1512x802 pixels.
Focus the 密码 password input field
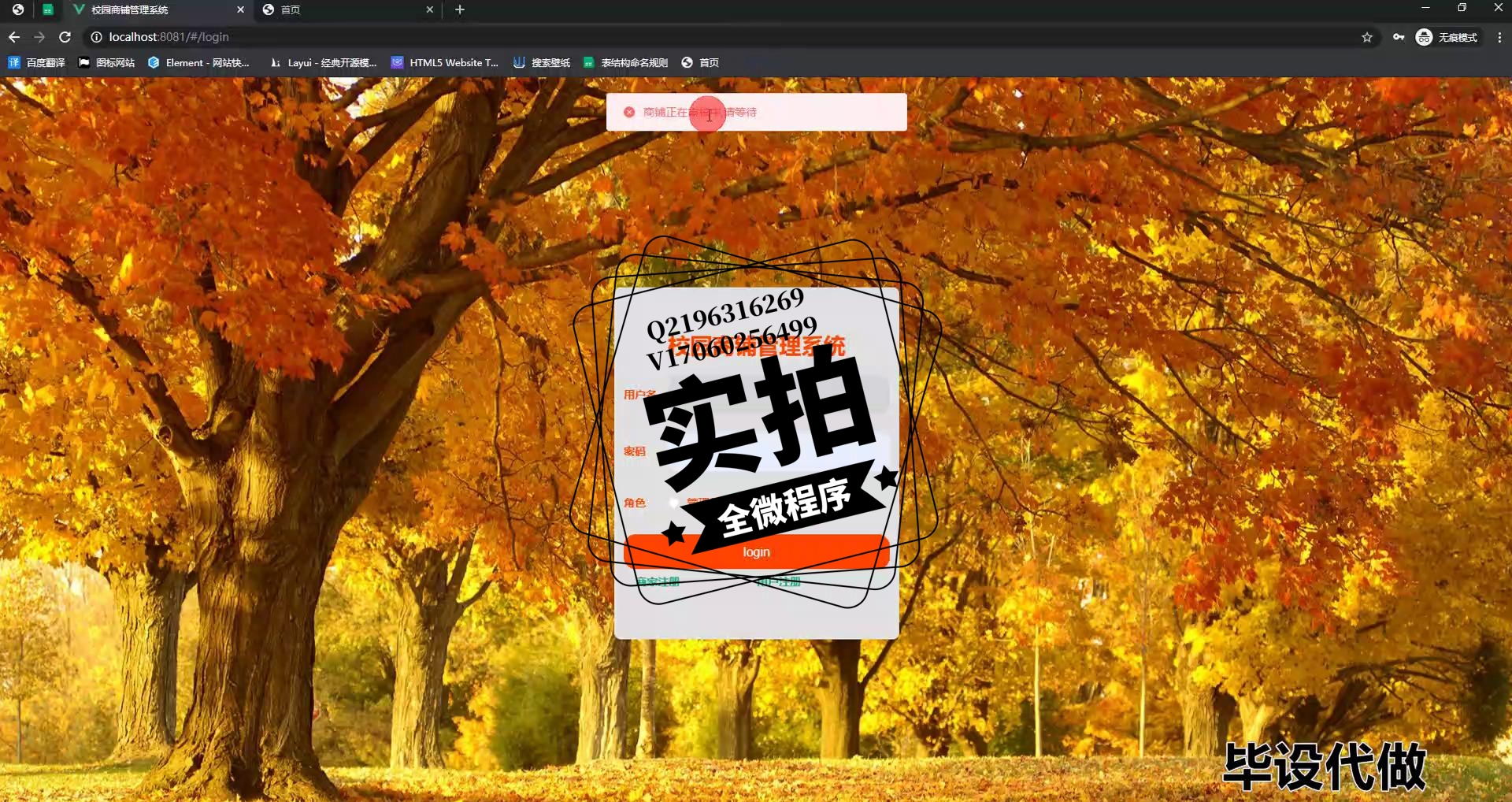(x=779, y=451)
